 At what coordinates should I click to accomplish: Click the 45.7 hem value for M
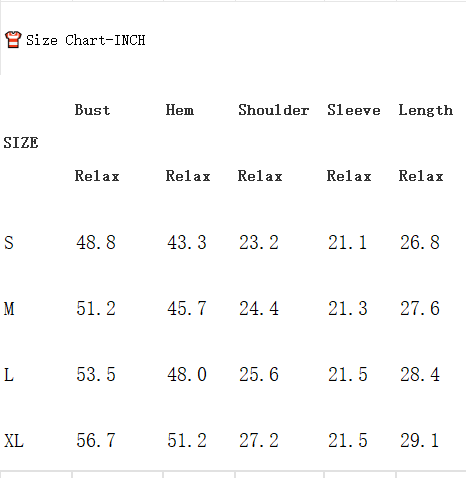187,308
